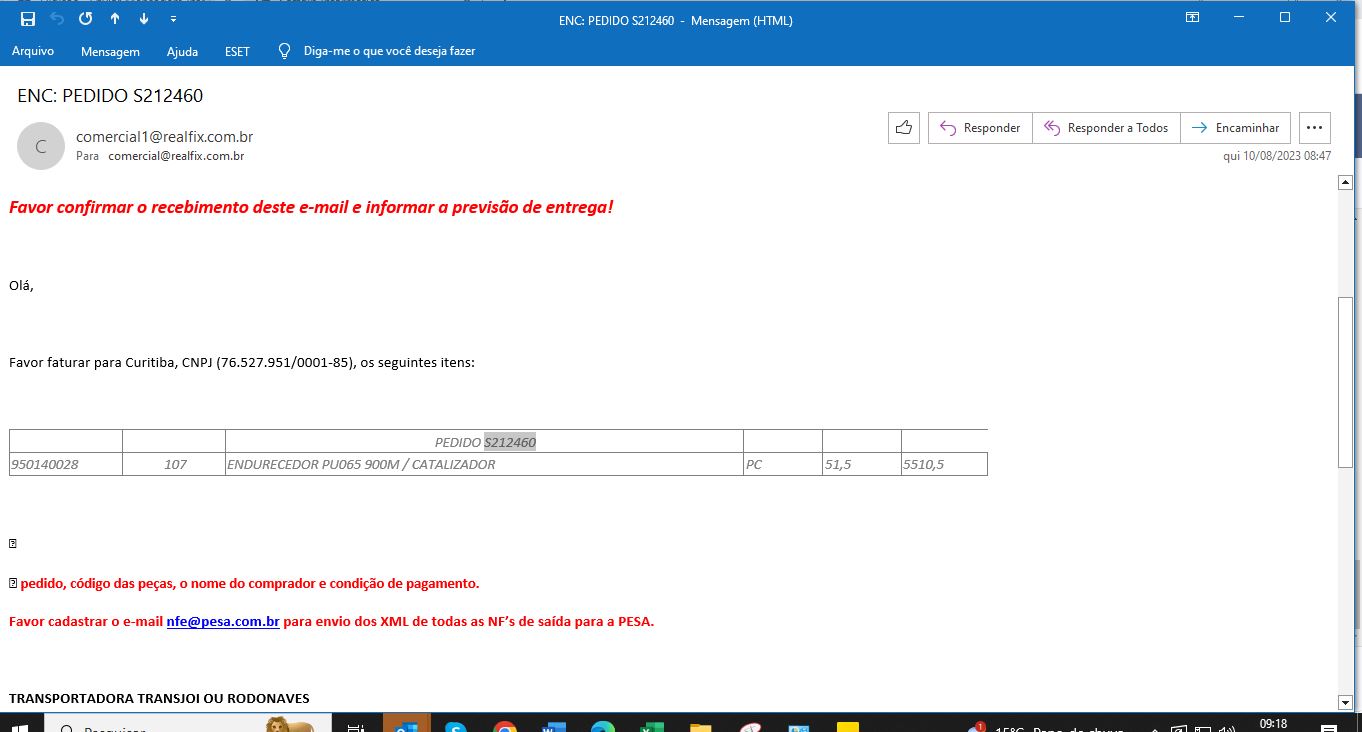
Task: Click in the 'Diga-me o que você deseja fazer' box
Action: [389, 51]
